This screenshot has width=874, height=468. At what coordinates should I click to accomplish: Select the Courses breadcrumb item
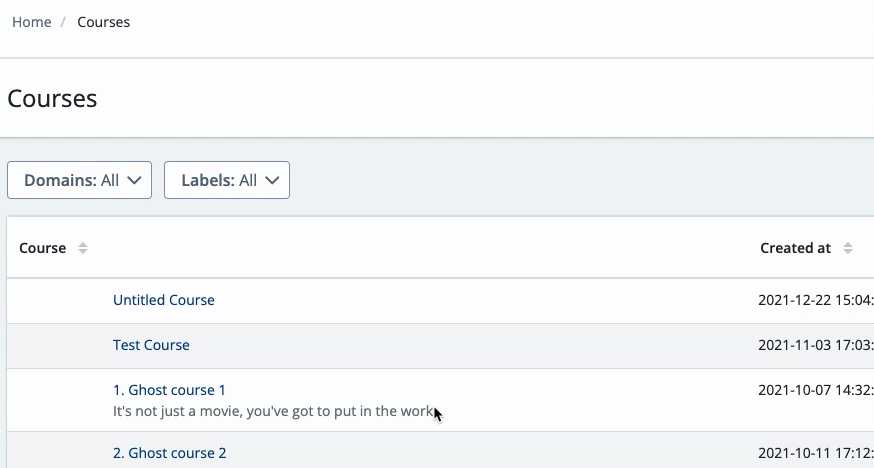pyautogui.click(x=104, y=22)
